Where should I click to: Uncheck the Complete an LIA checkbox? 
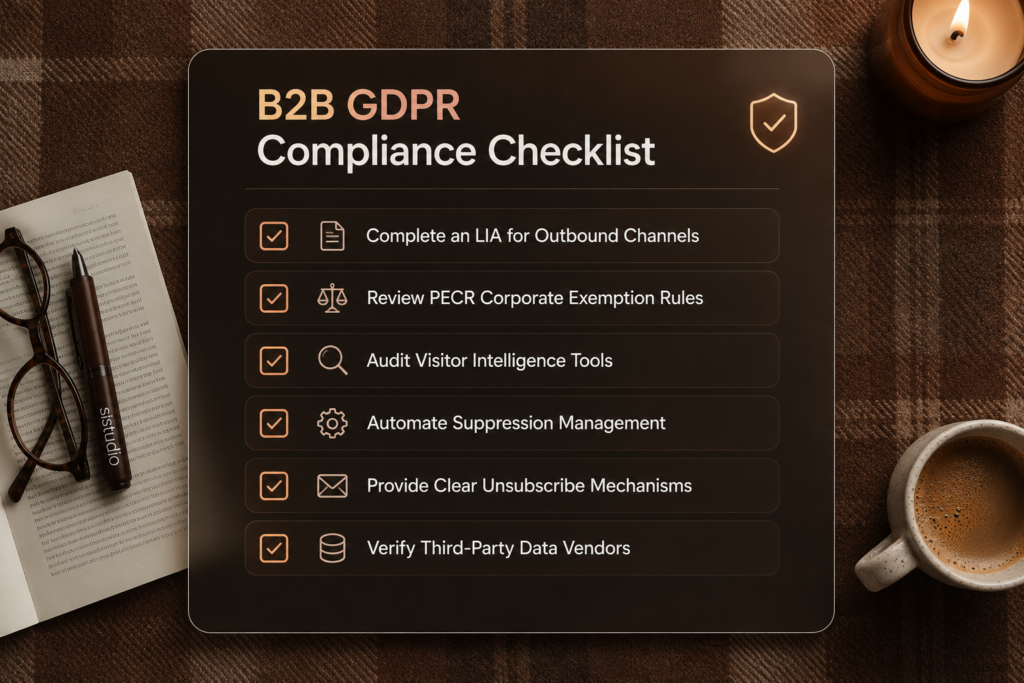[274, 236]
